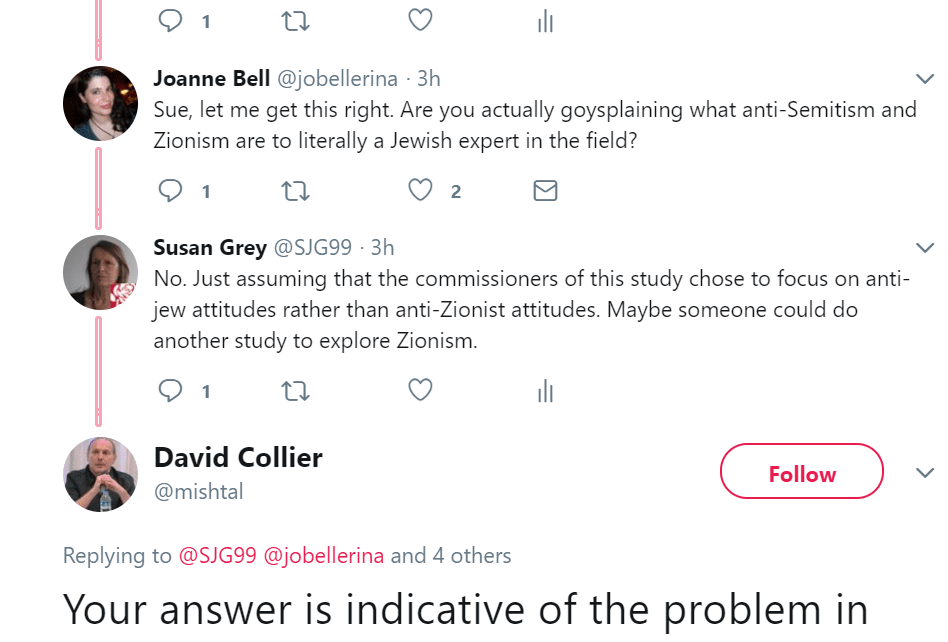948x642 pixels.
Task: Retweet the top partially visible tweet
Action: (296, 20)
